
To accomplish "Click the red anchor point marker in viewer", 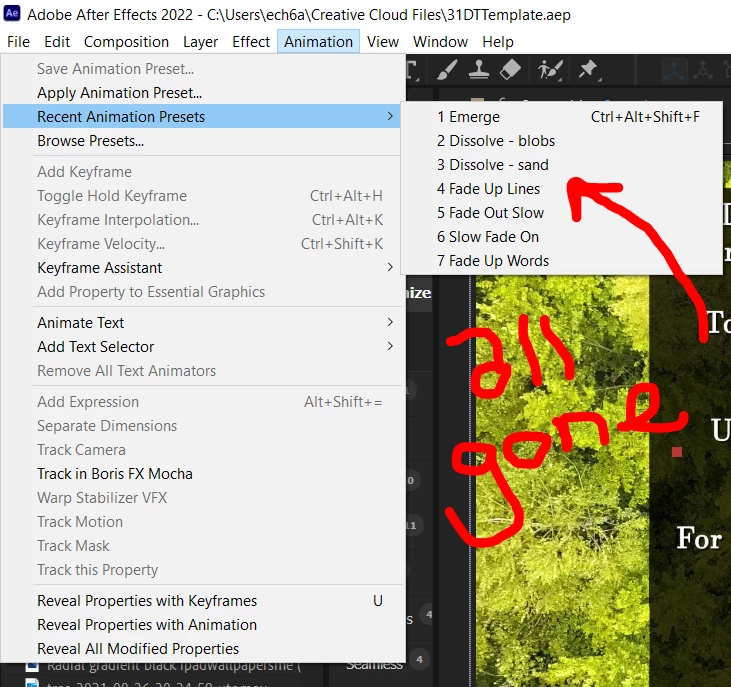I will tap(677, 452).
